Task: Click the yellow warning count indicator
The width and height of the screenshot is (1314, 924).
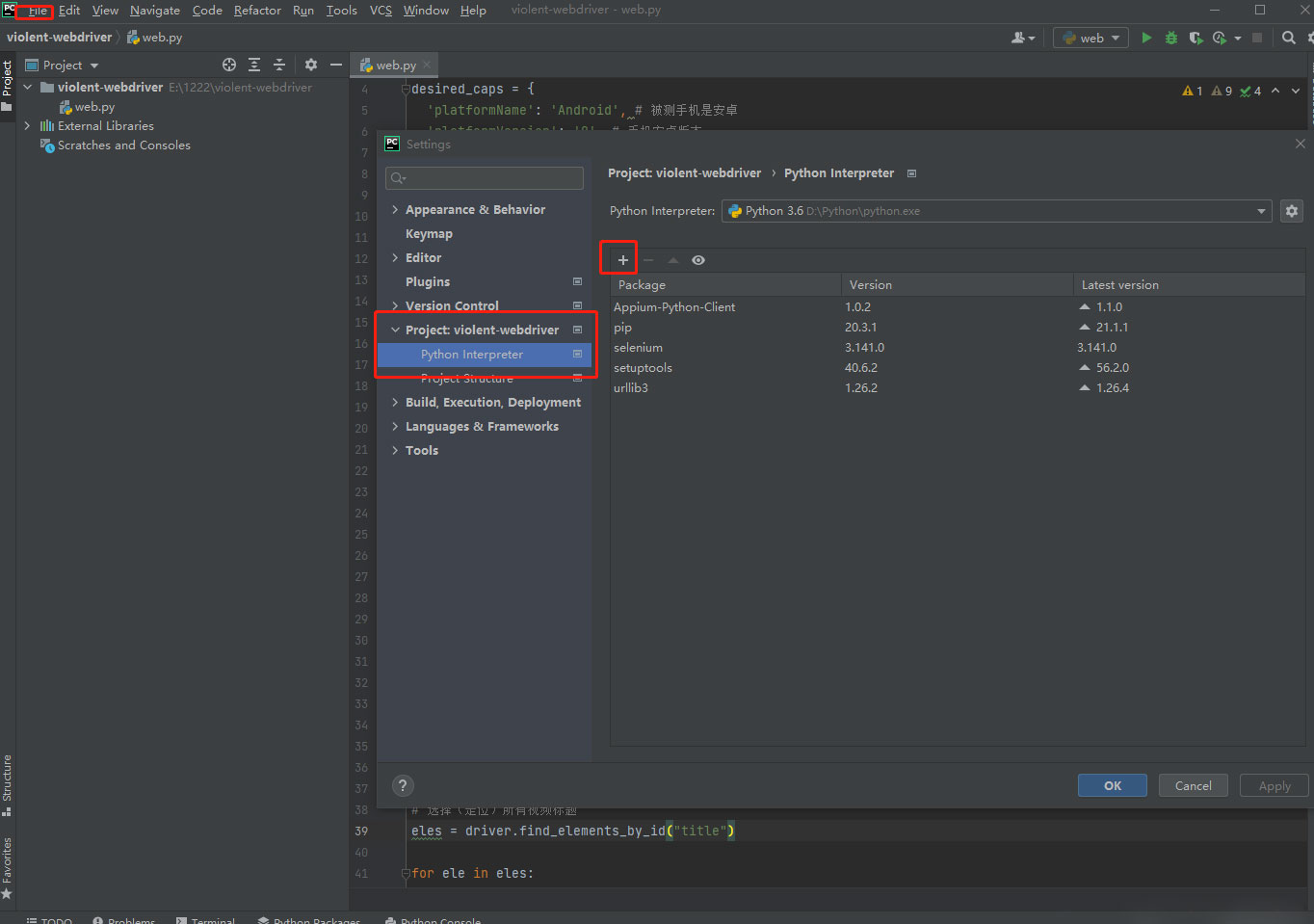Action: 1193,91
